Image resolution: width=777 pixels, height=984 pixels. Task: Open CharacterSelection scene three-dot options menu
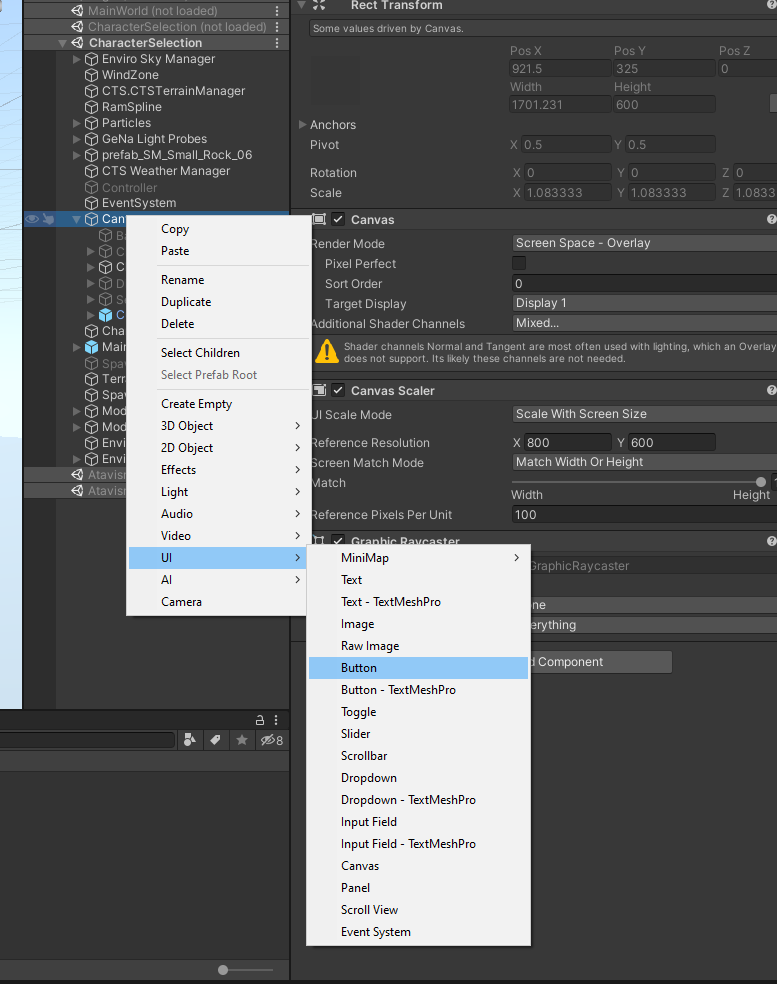tap(277, 43)
